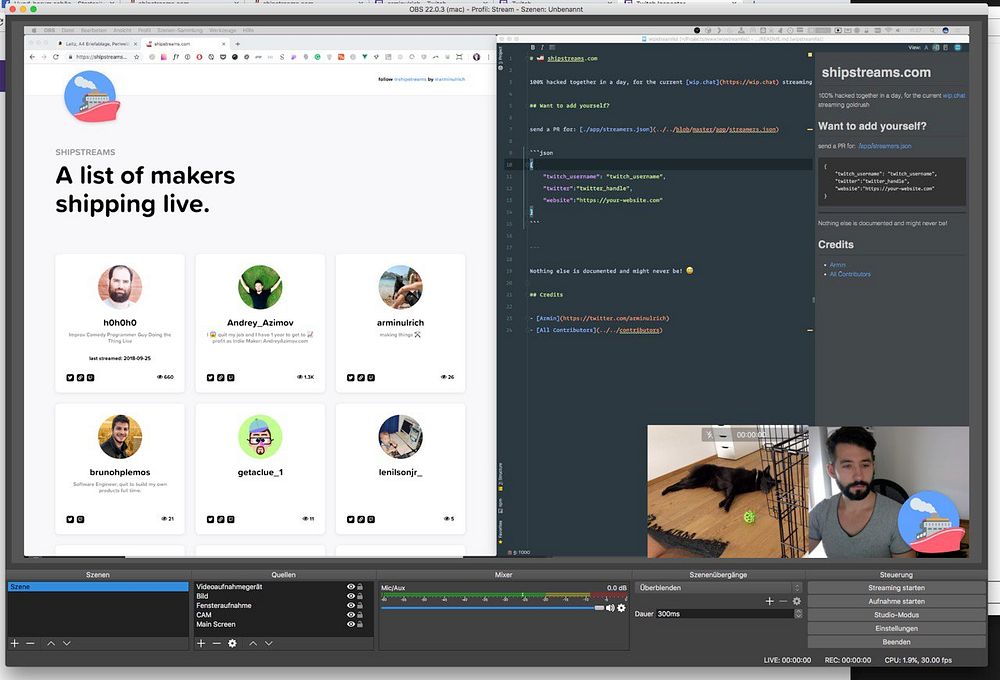Click new tab plus in previewed browser
This screenshot has width=1000, height=680.
pyautogui.click(x=237, y=44)
